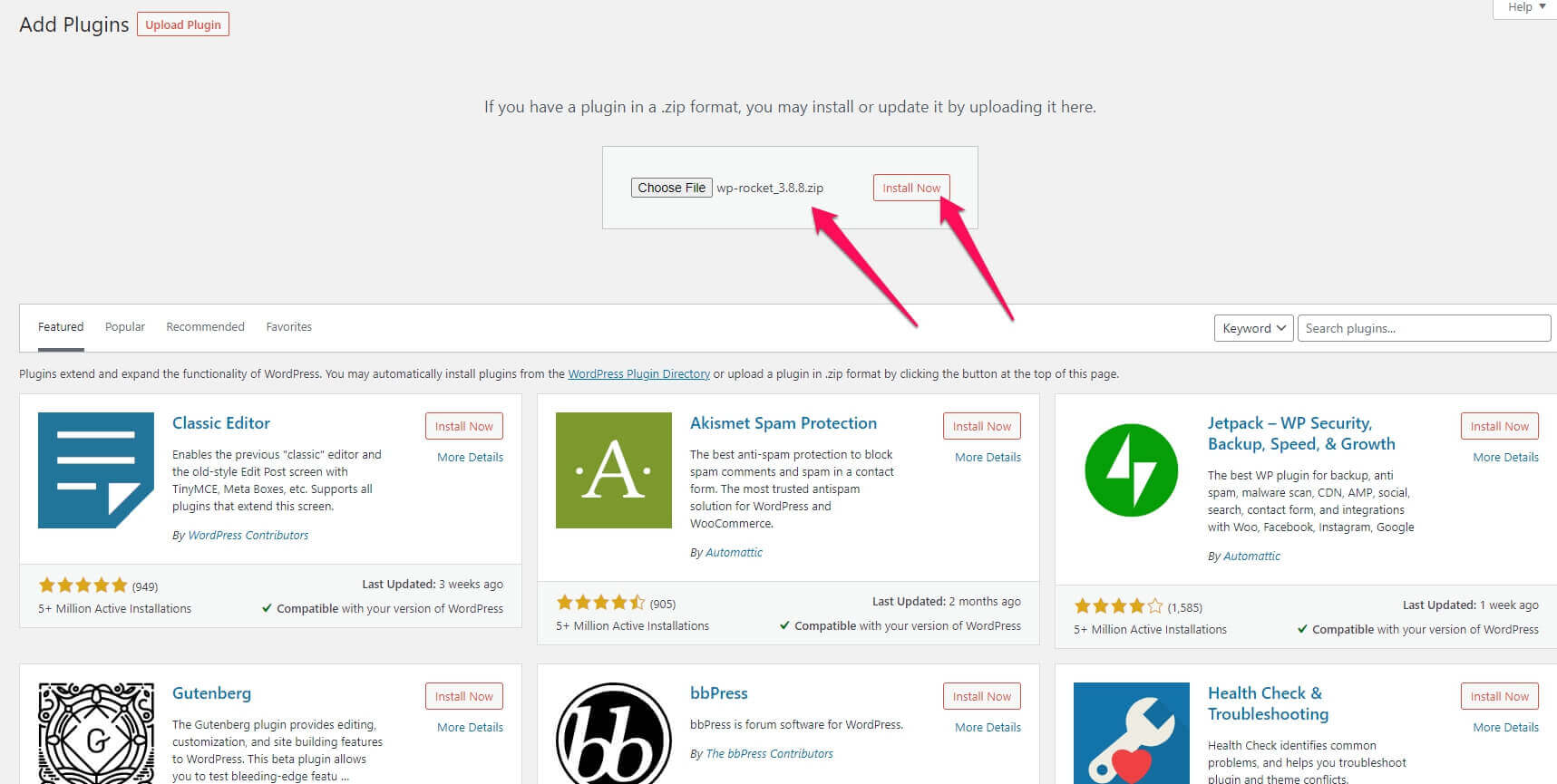
Task: Click Jetpack's "Last Updated: 1 week ago"
Action: coord(1471,605)
